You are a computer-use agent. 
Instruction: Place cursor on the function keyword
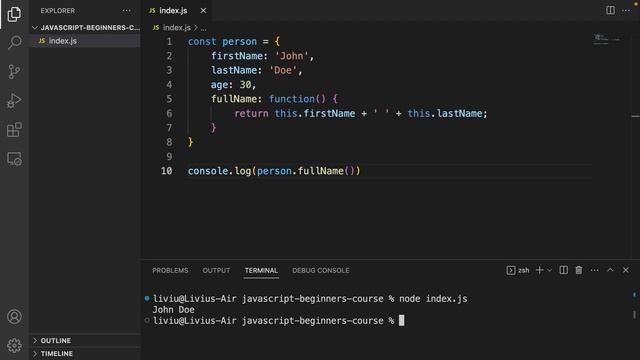(x=291, y=99)
